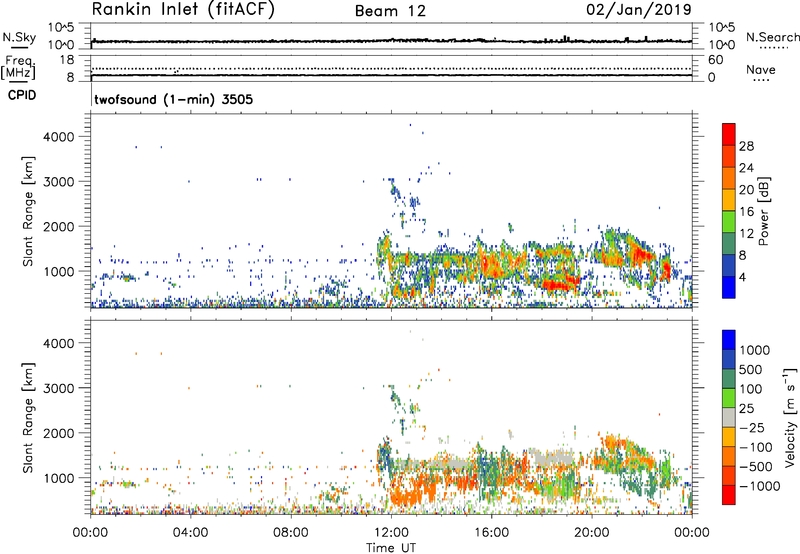This screenshot has width=800, height=554.
Task: Pick the bright blue bottom Power colorbar segment
Action: [x=729, y=287]
